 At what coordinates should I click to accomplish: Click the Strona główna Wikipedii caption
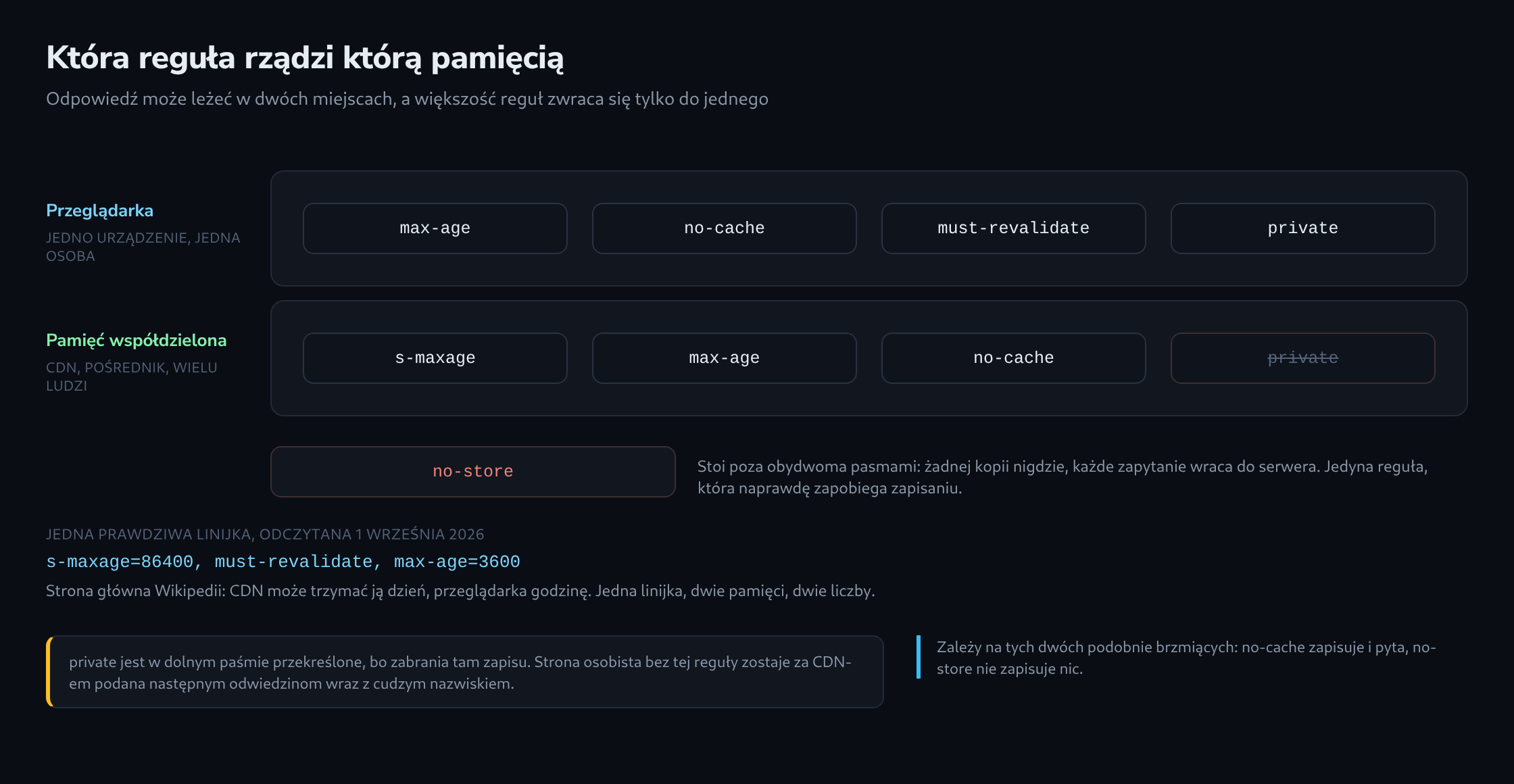click(460, 591)
